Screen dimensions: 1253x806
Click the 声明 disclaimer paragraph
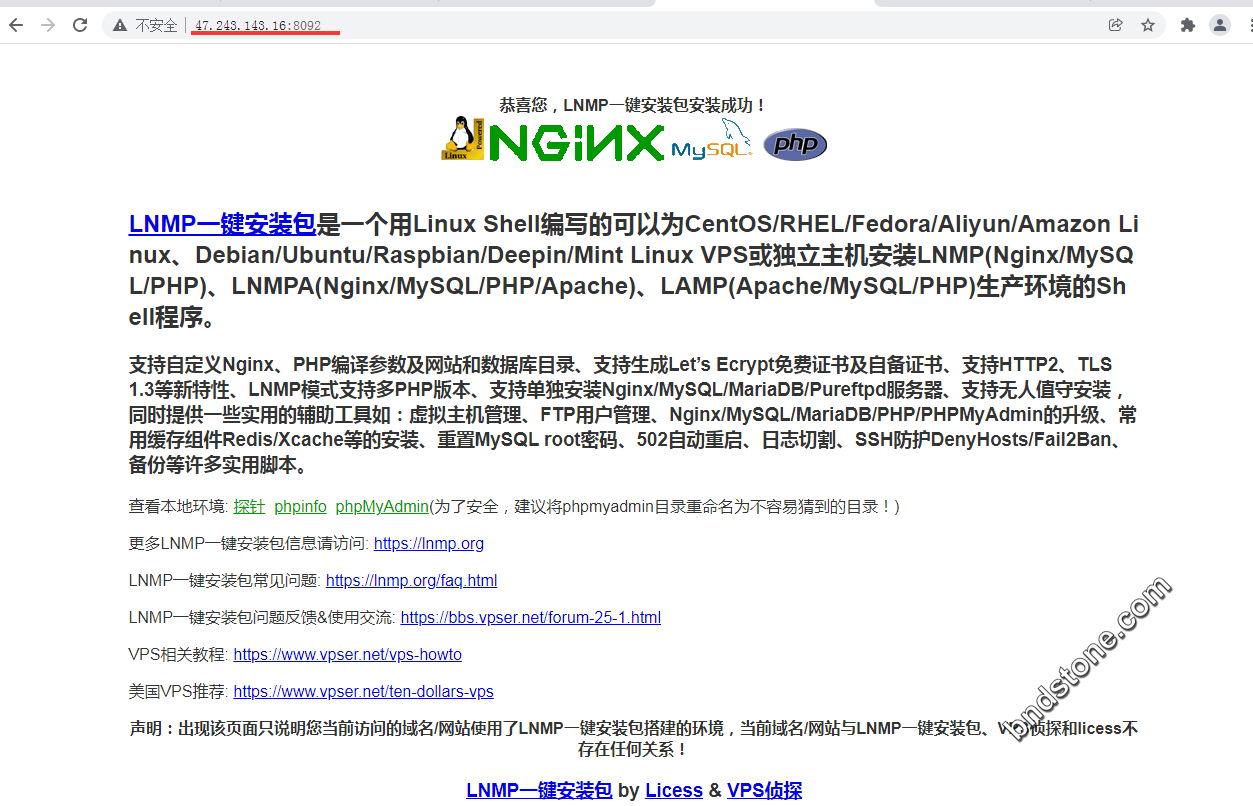634,739
